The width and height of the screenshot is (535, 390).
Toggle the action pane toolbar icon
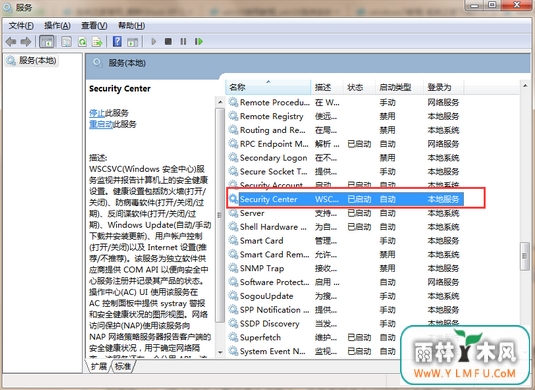[132, 42]
